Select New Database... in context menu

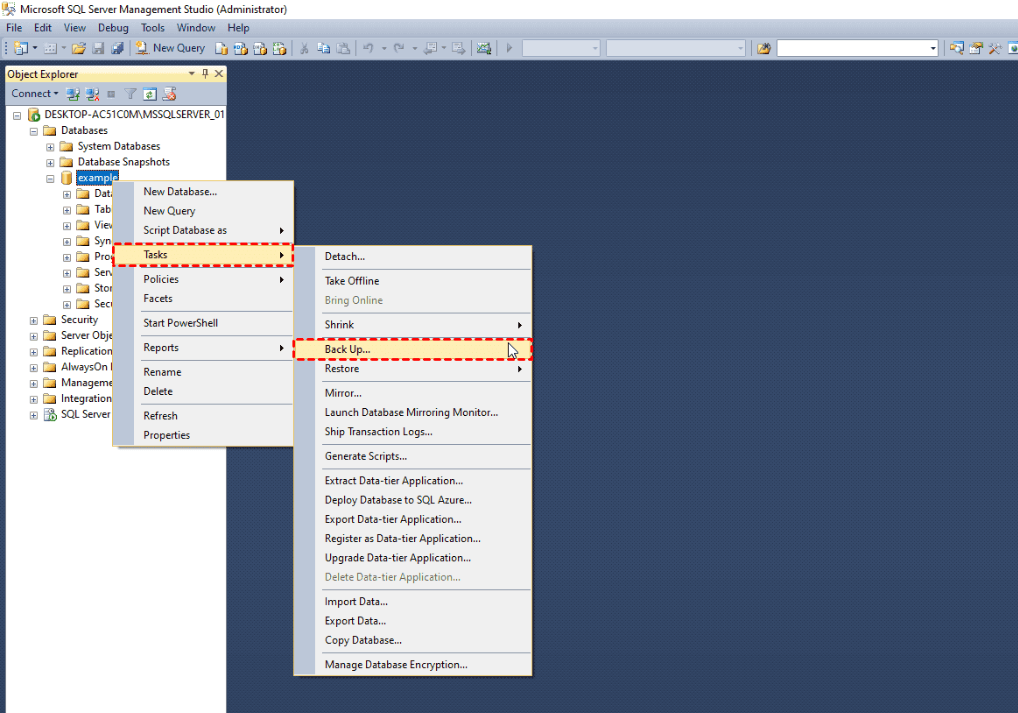point(203,192)
